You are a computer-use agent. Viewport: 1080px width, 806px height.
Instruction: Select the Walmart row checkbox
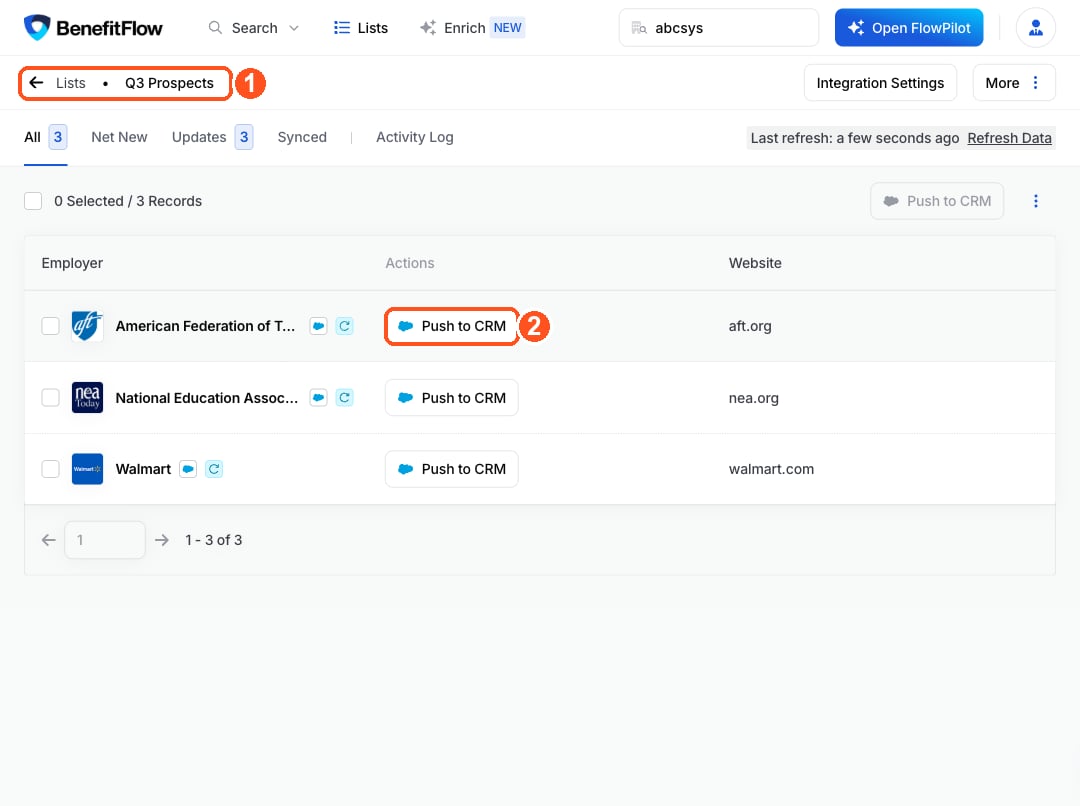point(50,469)
